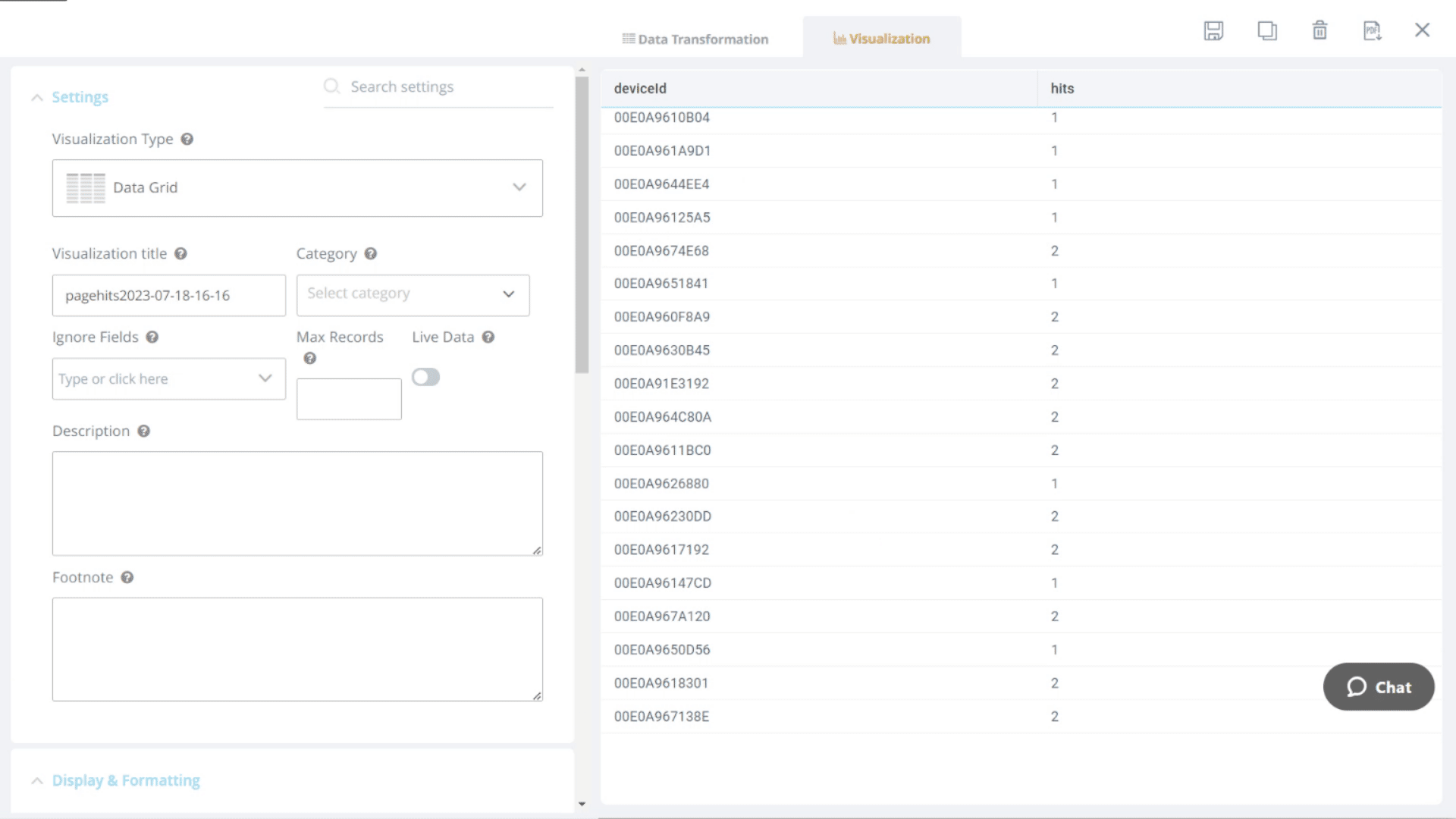Save the visualization using the floppy disk icon

pos(1214,30)
